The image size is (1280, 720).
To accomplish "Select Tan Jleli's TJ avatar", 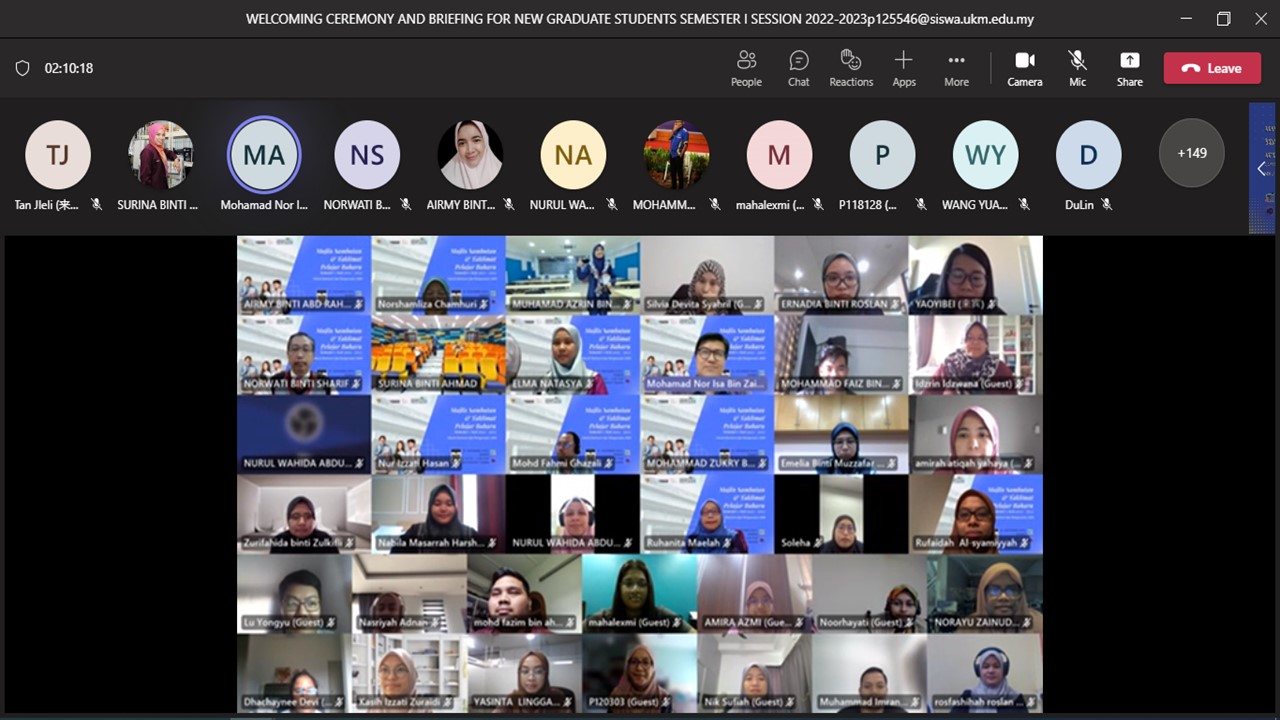I will click(58, 155).
